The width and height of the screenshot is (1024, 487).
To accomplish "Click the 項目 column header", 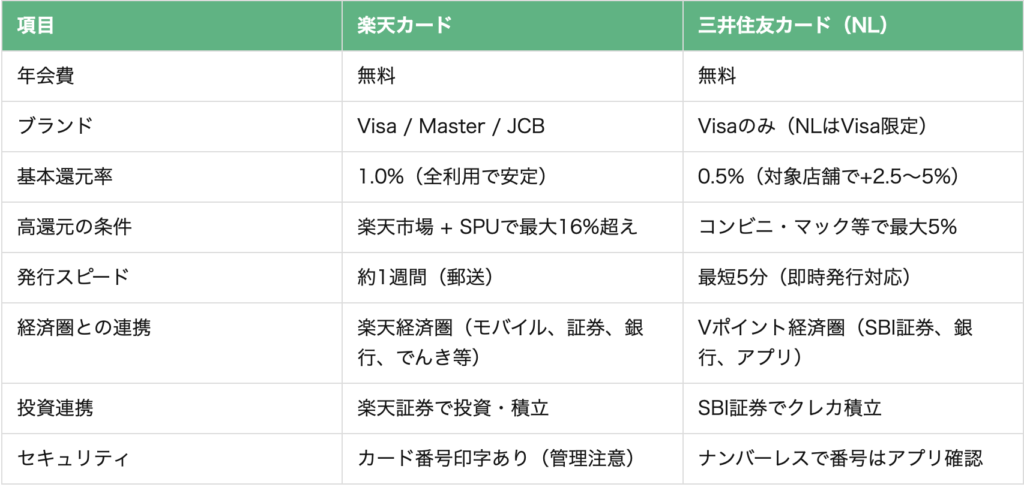I will tap(36, 26).
